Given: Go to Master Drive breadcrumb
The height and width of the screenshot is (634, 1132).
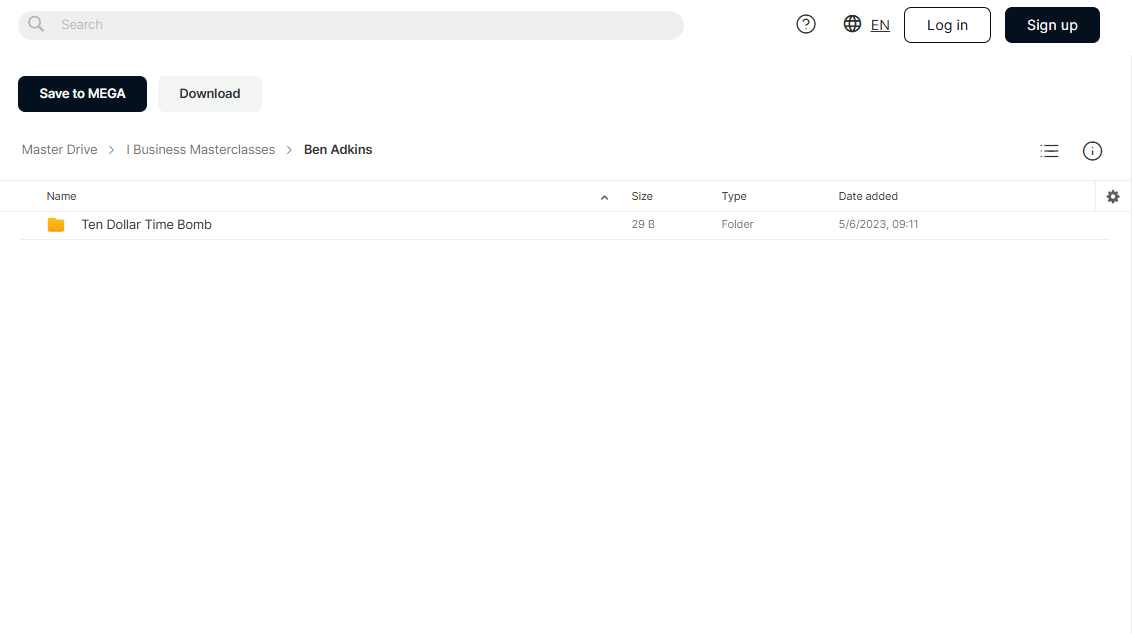Looking at the screenshot, I should 59,149.
